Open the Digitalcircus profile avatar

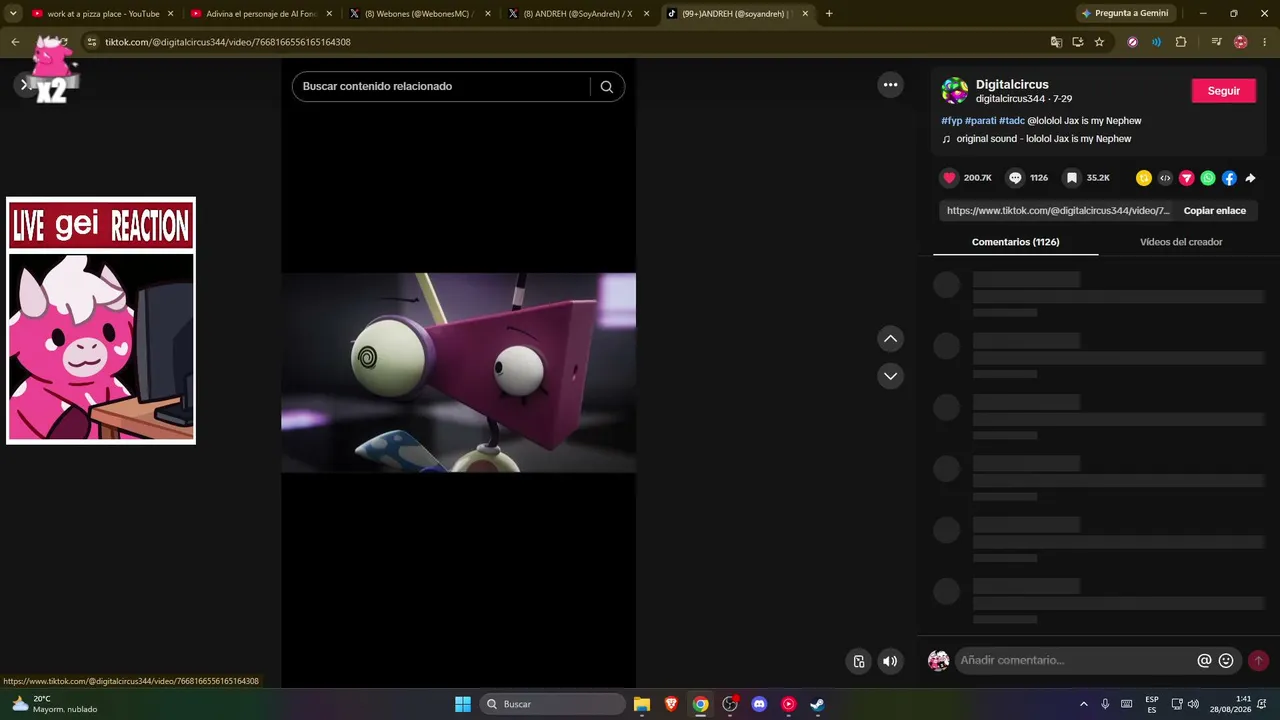(955, 91)
